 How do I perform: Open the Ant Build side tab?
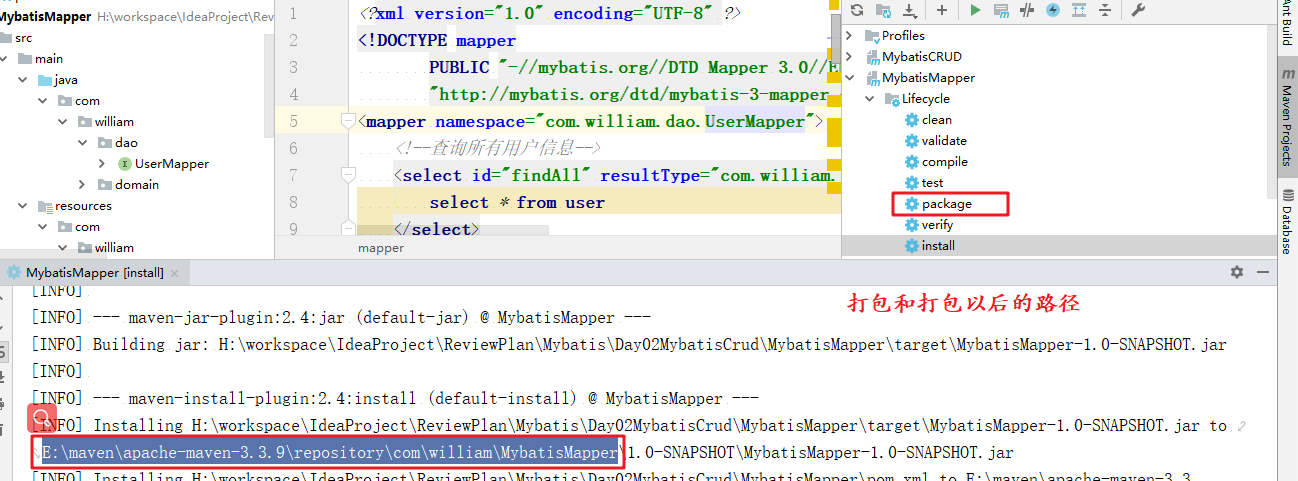[1288, 23]
